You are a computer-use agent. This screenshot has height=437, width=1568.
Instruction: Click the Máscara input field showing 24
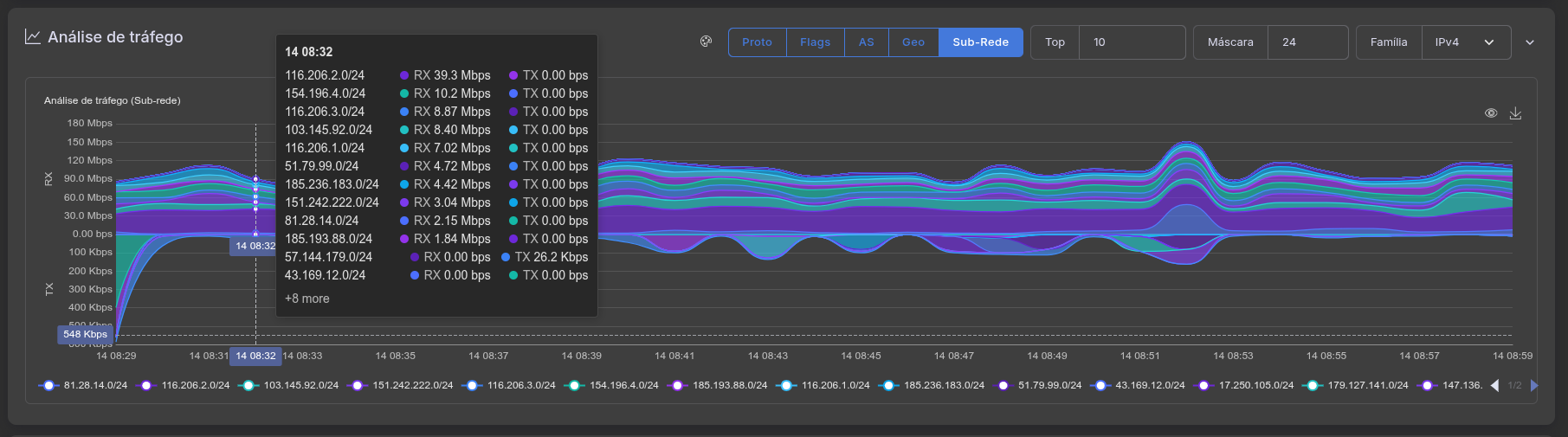[x=1307, y=42]
